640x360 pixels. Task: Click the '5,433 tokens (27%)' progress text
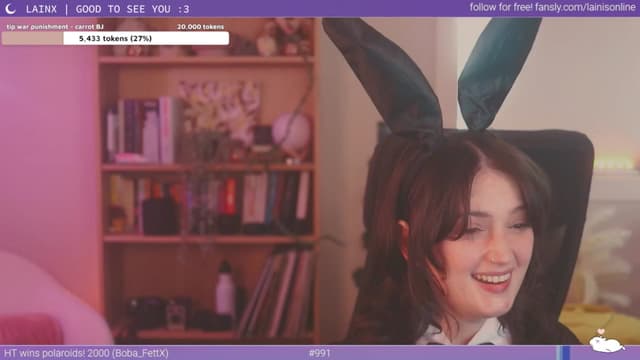tap(116, 38)
